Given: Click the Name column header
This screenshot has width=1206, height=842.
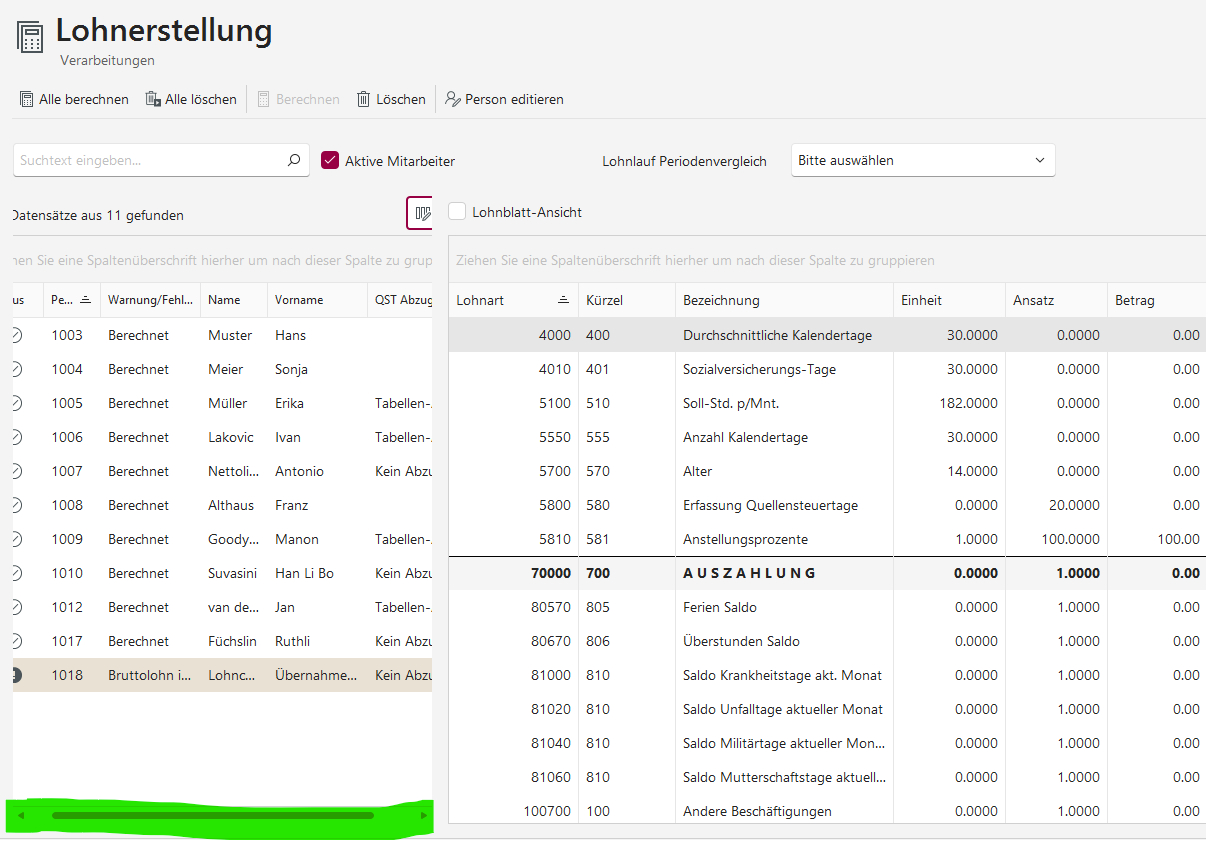Looking at the screenshot, I should [225, 300].
